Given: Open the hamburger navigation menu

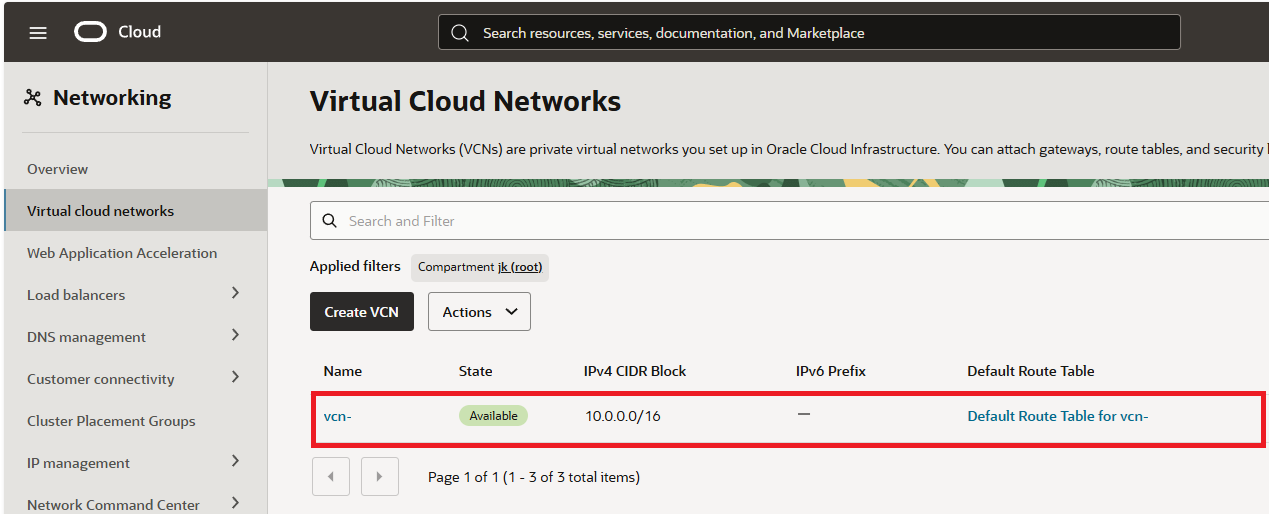Looking at the screenshot, I should coord(38,33).
